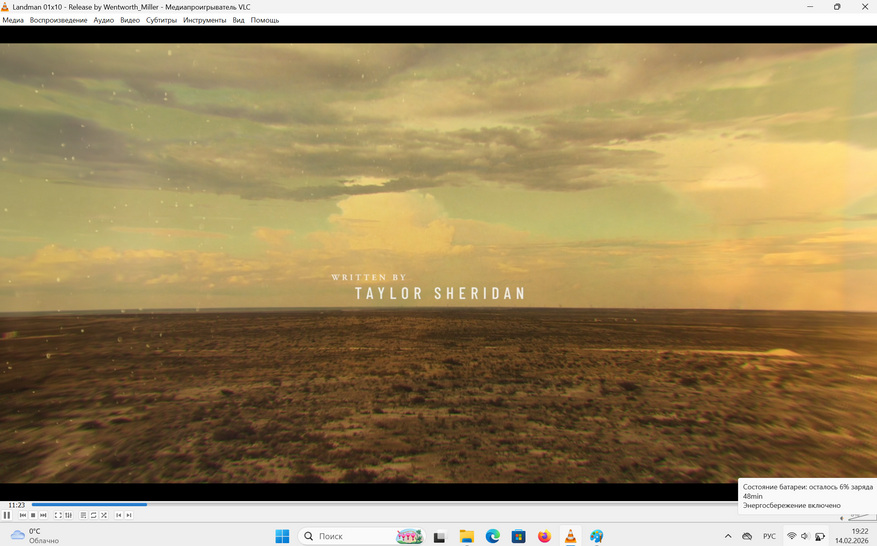The height and width of the screenshot is (546, 877).
Task: Restore down the VLC window
Action: [x=837, y=7]
